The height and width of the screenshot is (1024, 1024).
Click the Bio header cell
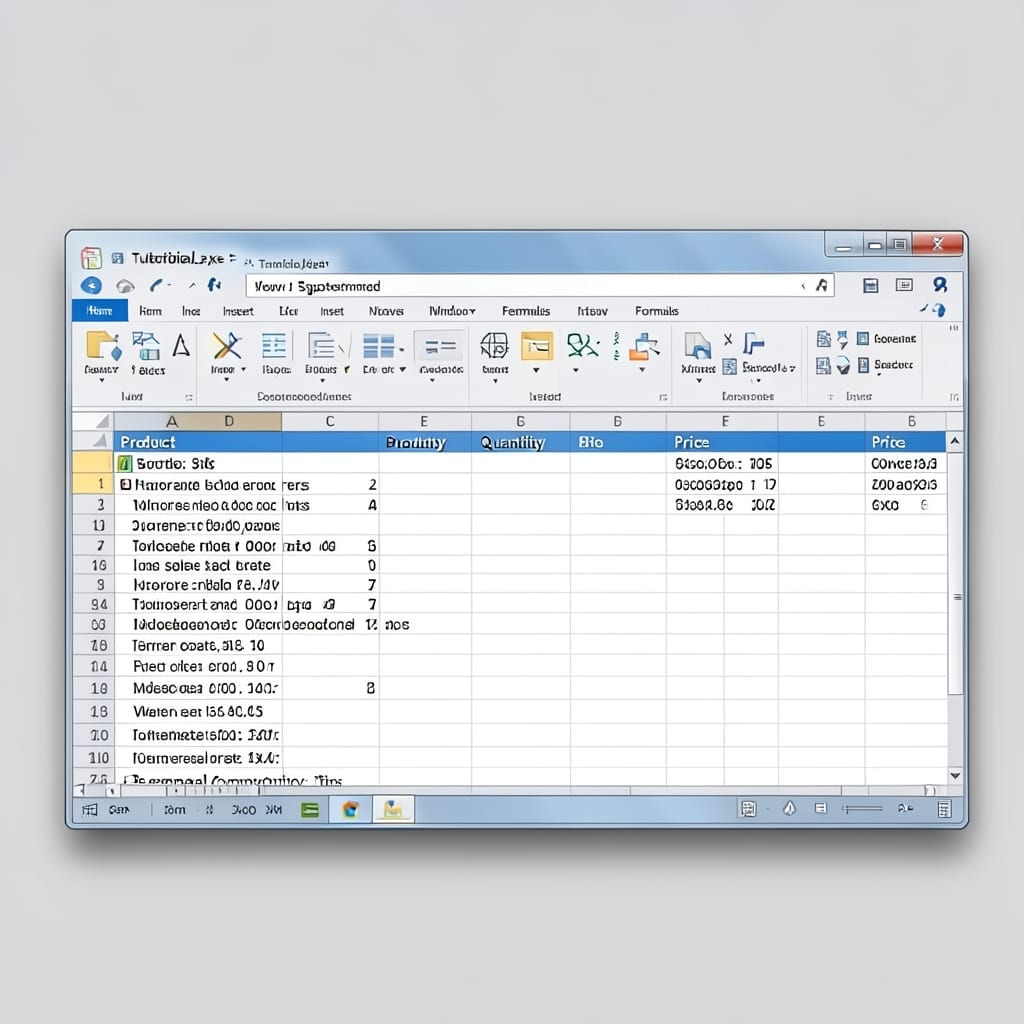click(x=618, y=442)
